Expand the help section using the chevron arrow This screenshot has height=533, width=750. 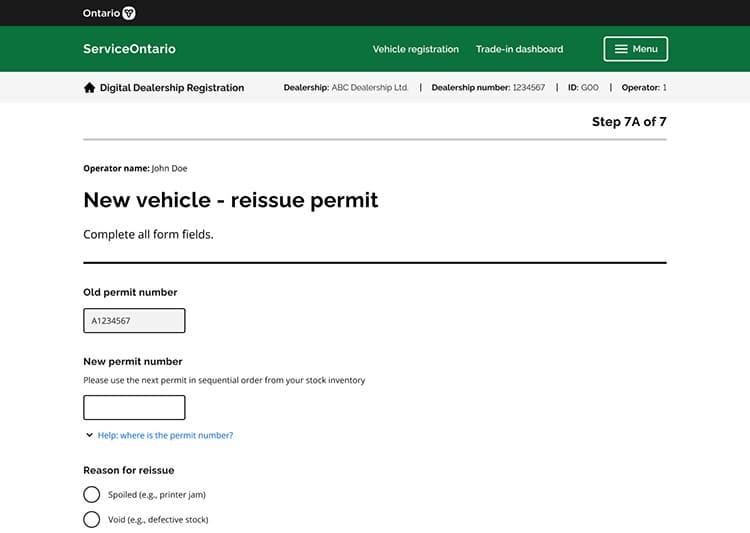tap(90, 436)
